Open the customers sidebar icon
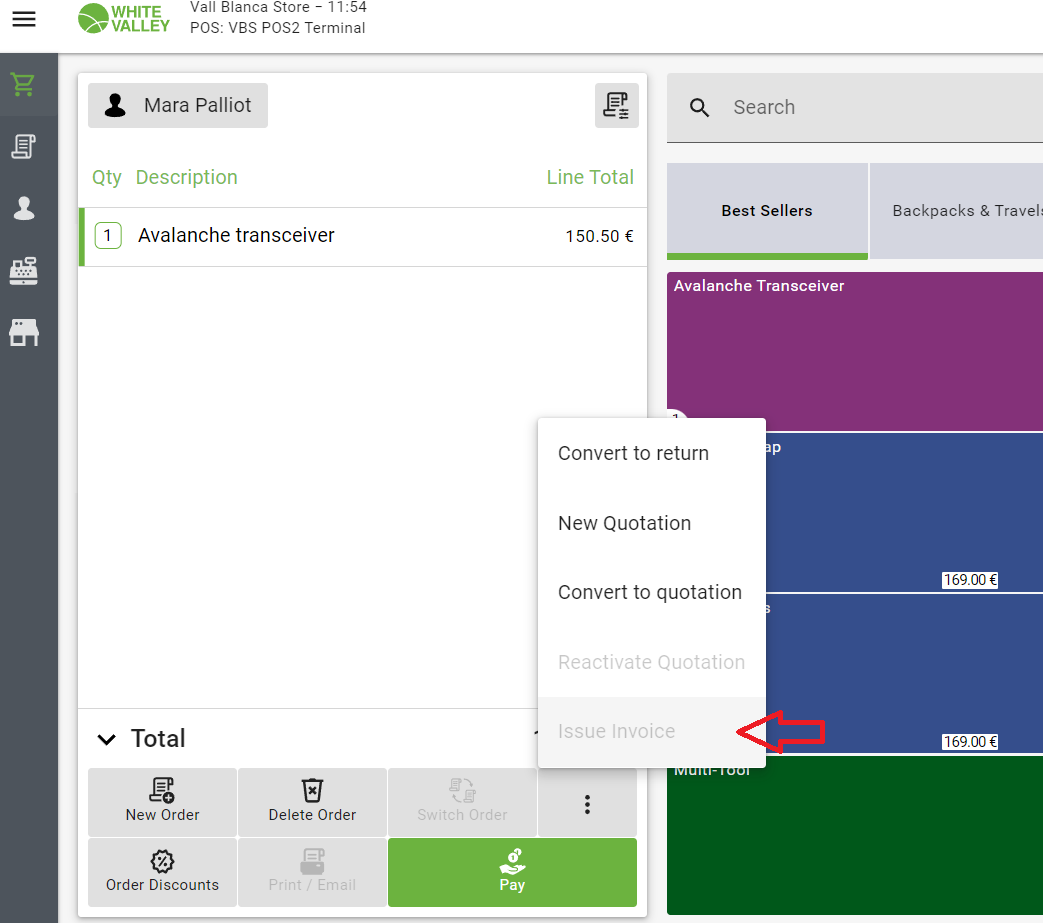 (x=24, y=208)
